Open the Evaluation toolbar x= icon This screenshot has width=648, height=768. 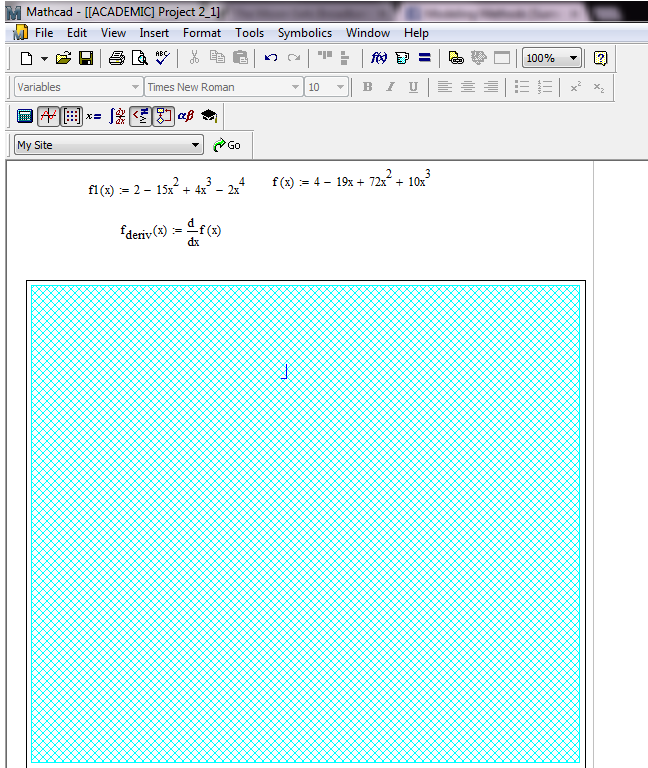(94, 116)
